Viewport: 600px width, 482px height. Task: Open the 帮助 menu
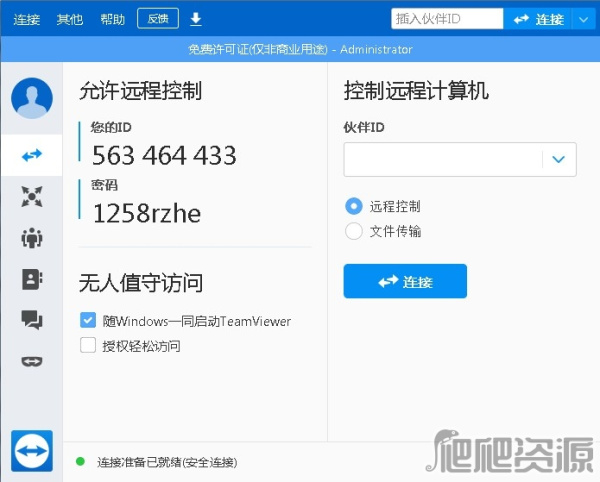pyautogui.click(x=112, y=19)
